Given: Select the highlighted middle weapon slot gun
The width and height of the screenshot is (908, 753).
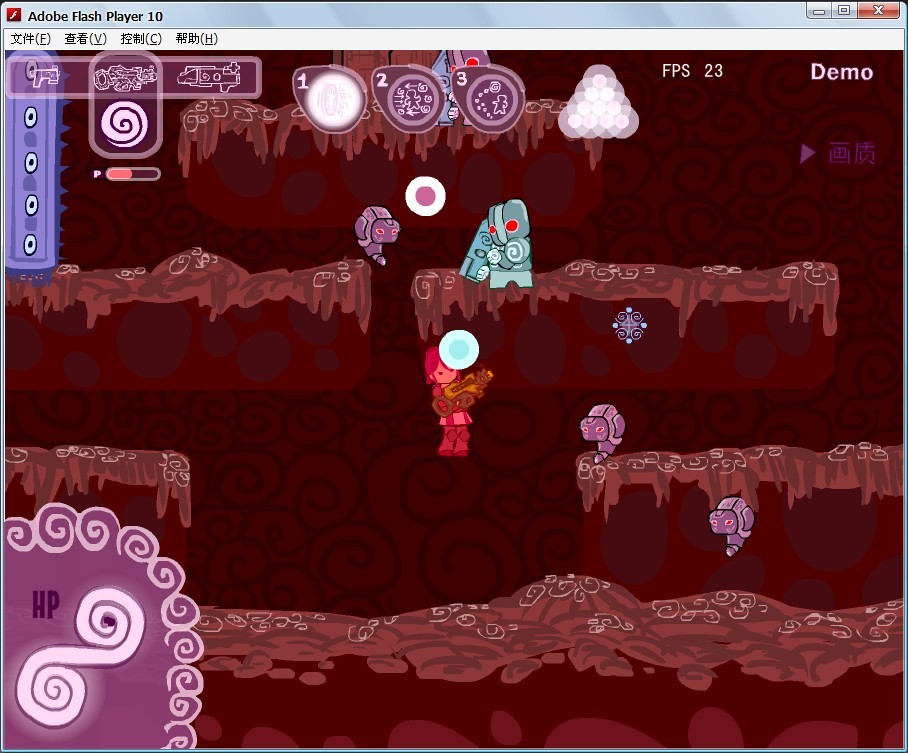Looking at the screenshot, I should [x=125, y=78].
